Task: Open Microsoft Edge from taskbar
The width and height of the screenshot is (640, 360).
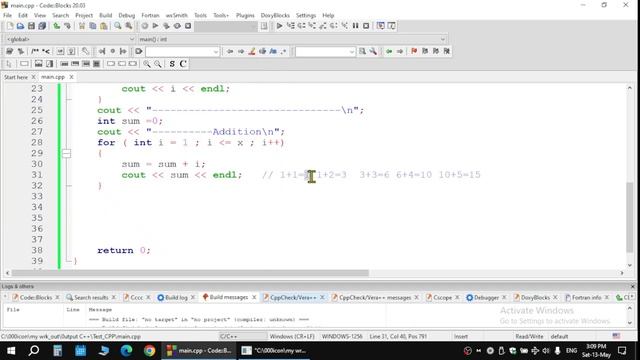Action: [126, 351]
